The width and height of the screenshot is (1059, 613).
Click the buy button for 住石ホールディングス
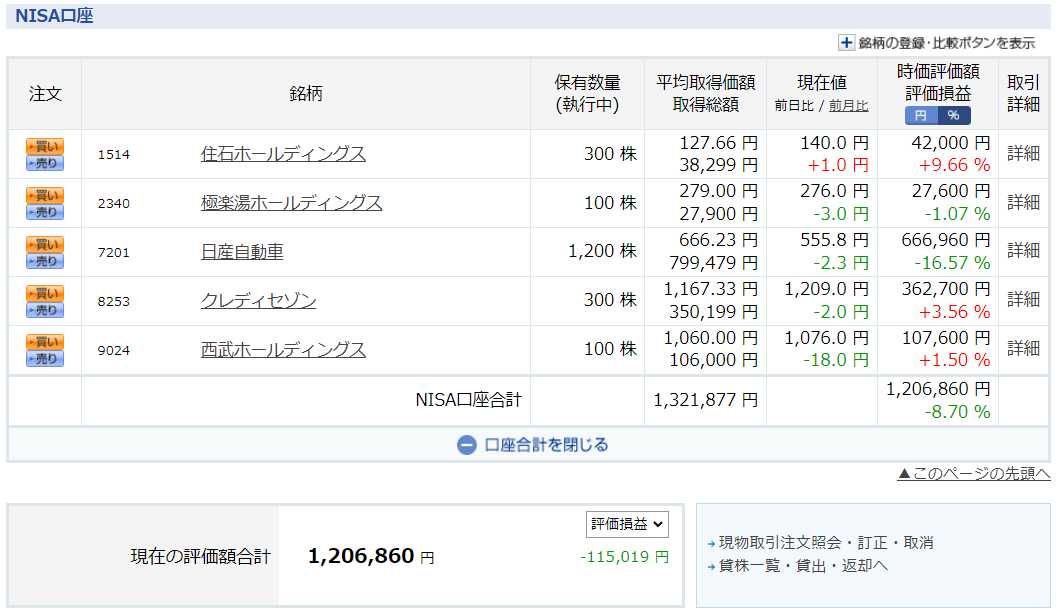click(x=45, y=146)
